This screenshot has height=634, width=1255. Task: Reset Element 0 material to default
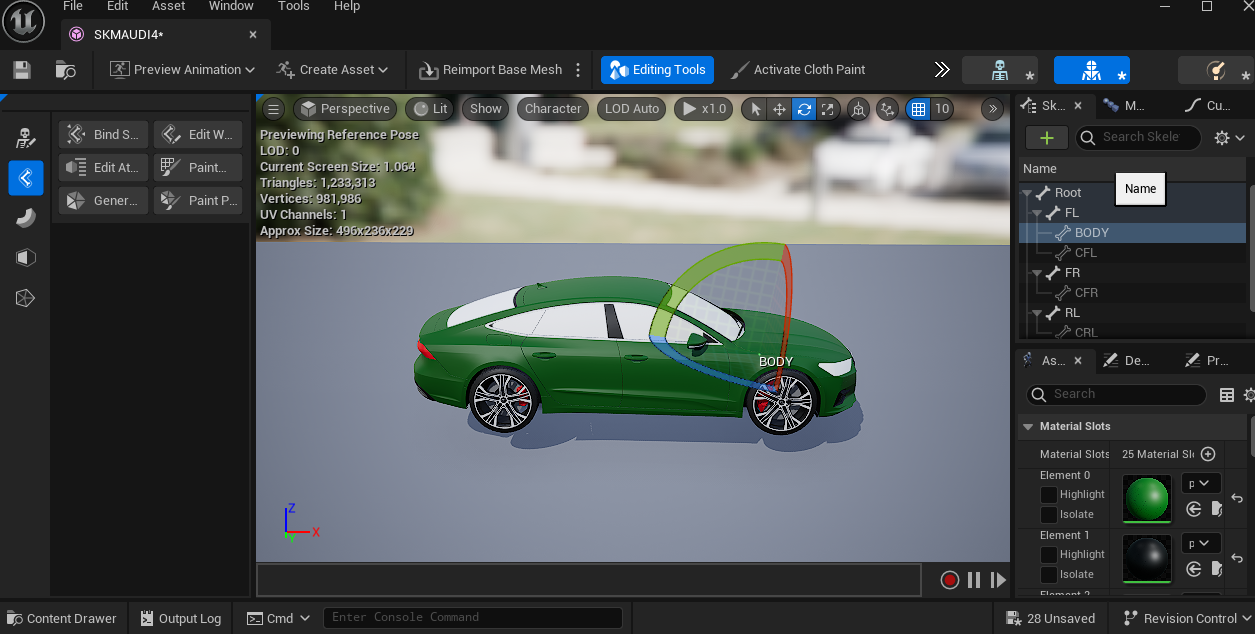[1237, 498]
